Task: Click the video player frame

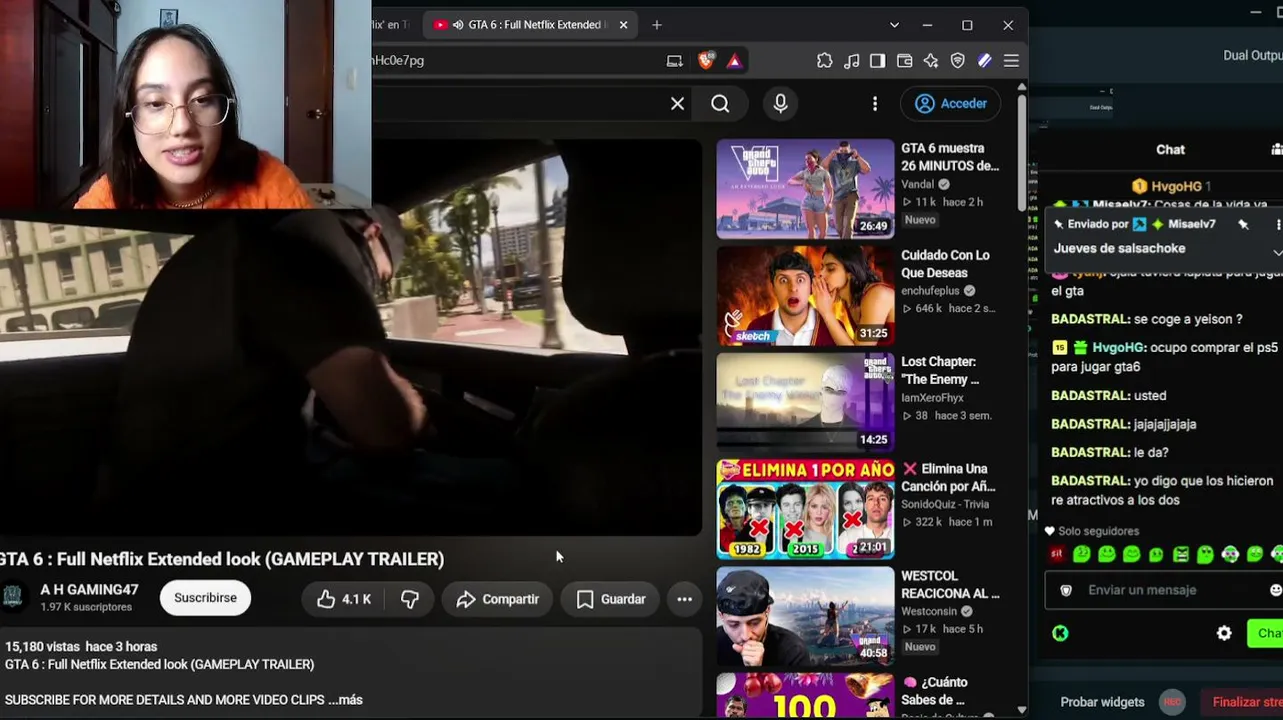Action: point(351,337)
